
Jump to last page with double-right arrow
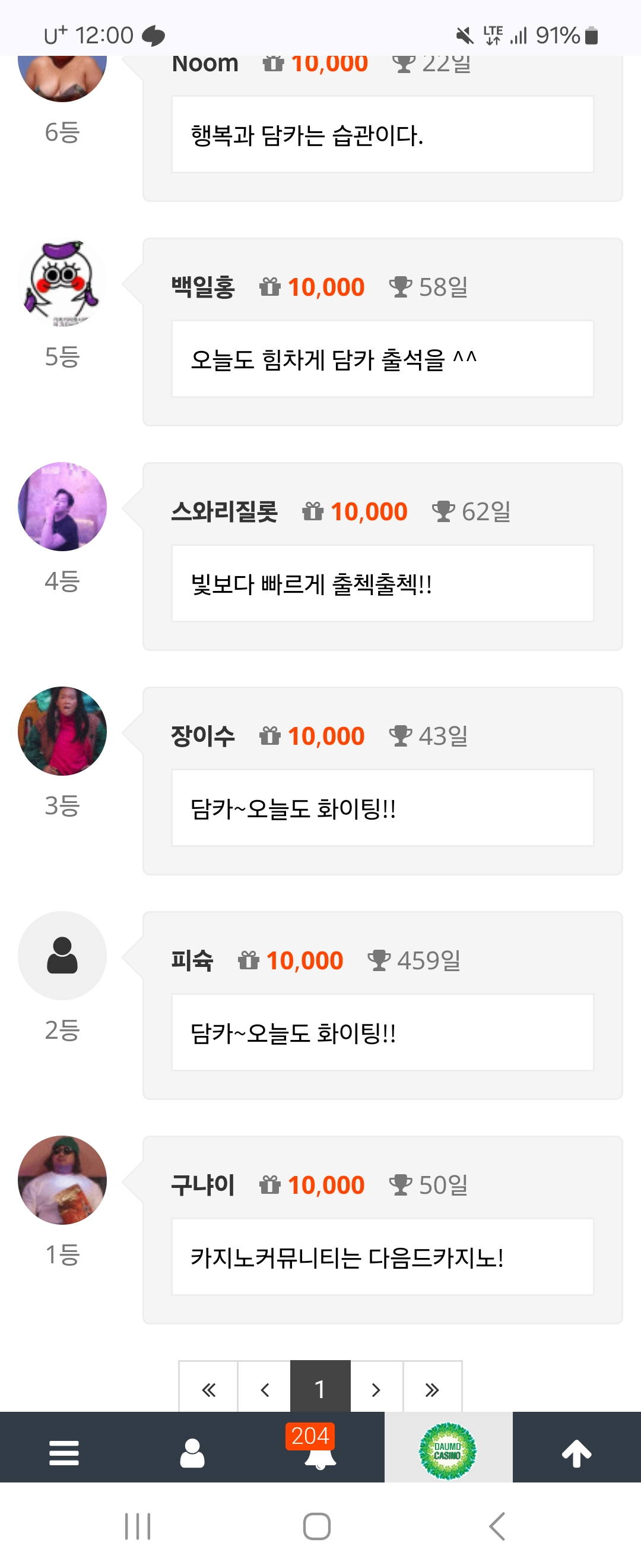point(433,1389)
